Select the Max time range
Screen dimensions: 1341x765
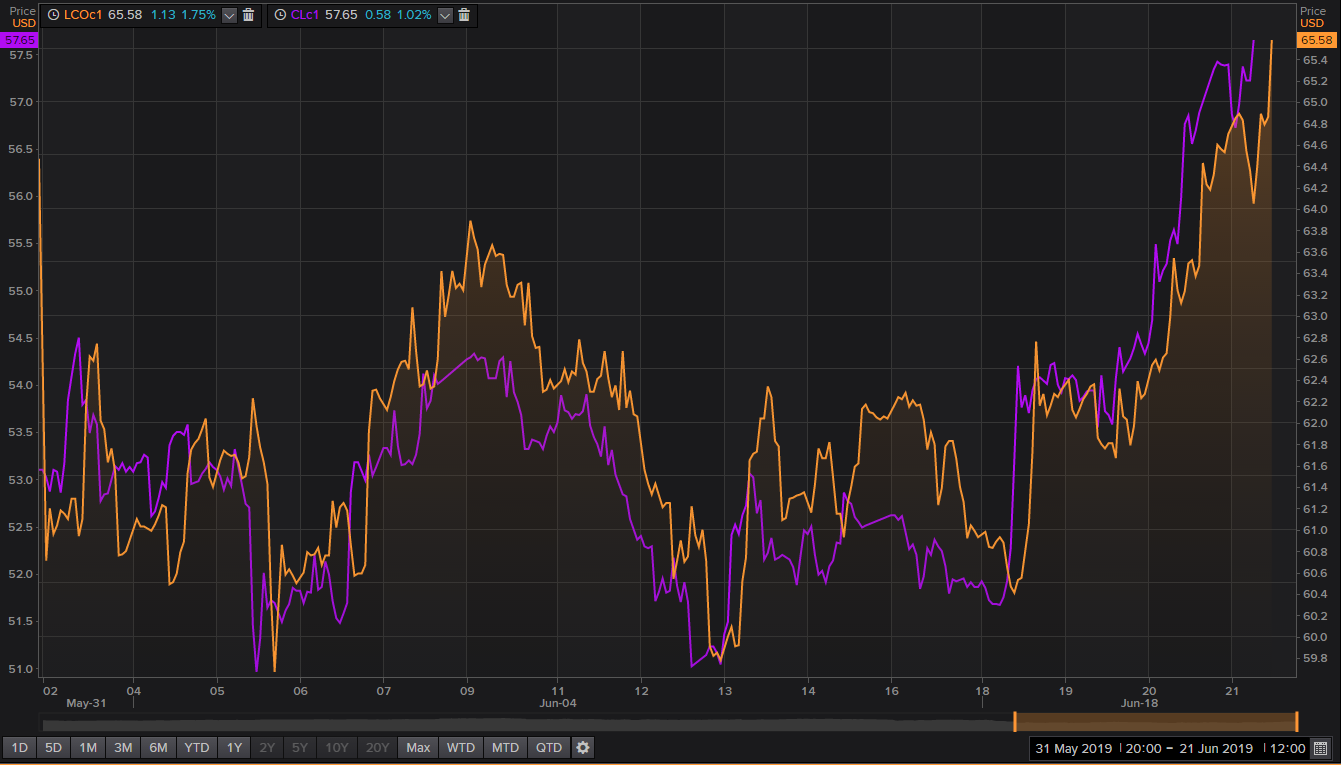point(418,747)
